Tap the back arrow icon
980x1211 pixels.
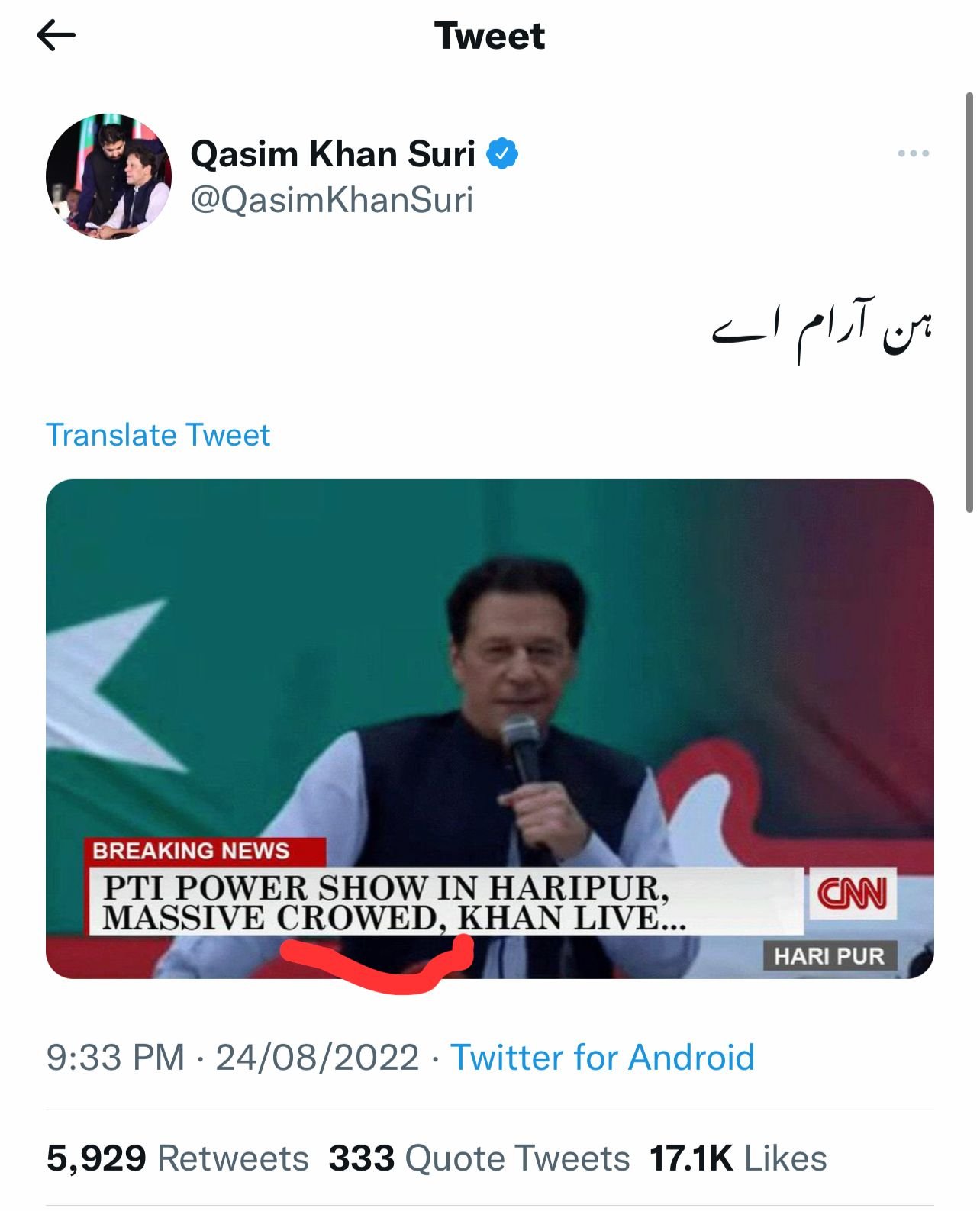coord(56,35)
